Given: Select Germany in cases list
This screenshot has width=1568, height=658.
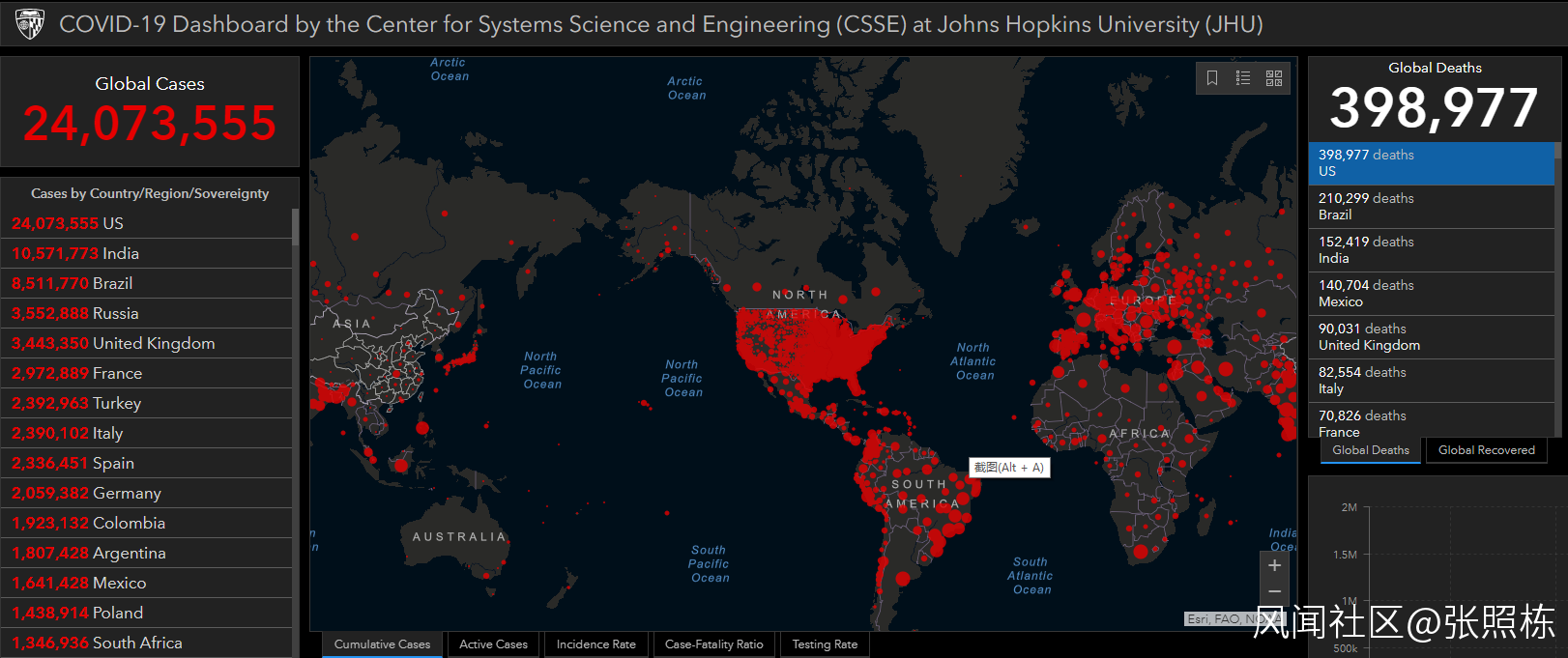Looking at the screenshot, I should click(147, 493).
